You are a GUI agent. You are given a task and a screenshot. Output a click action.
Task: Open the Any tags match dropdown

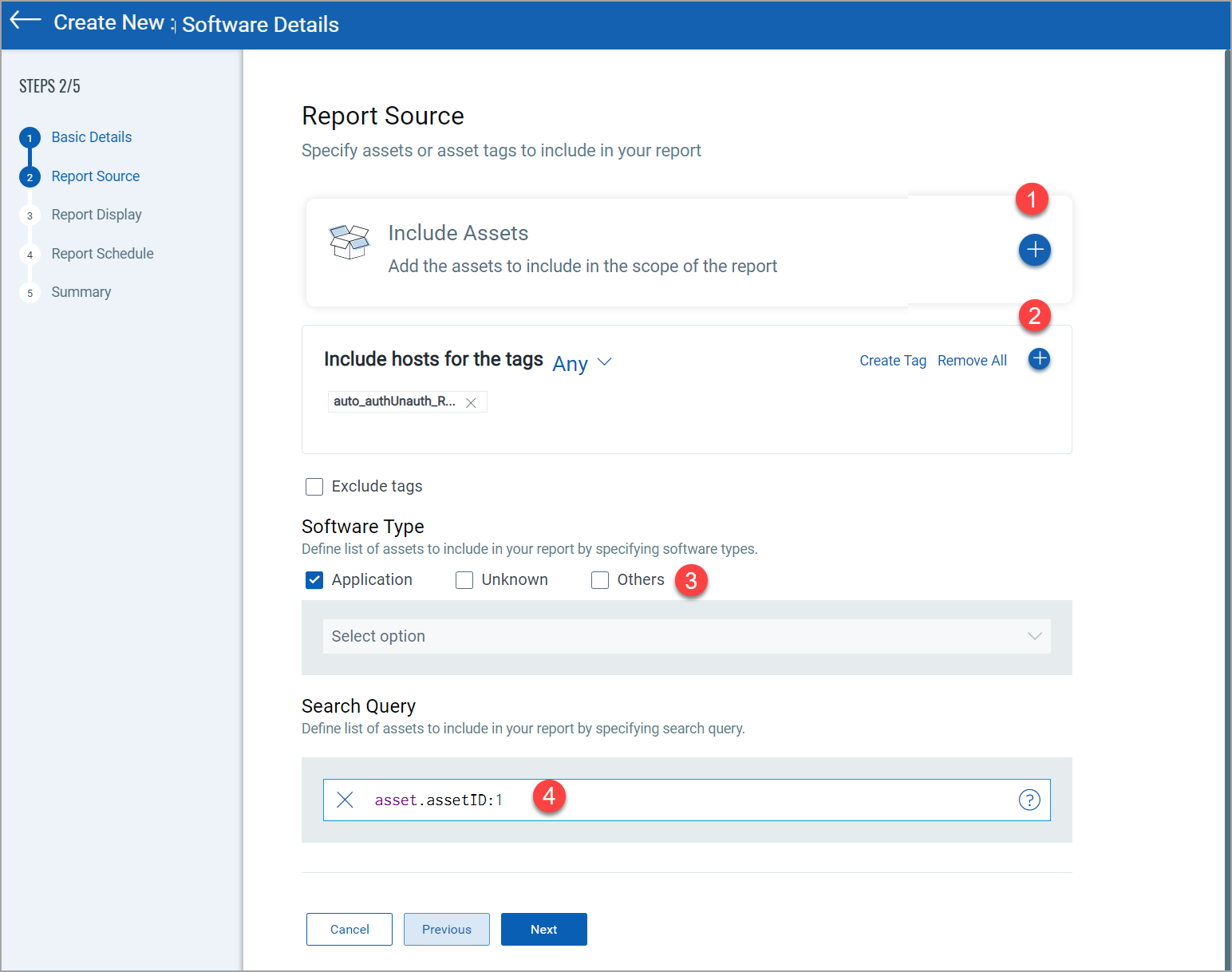tap(582, 363)
